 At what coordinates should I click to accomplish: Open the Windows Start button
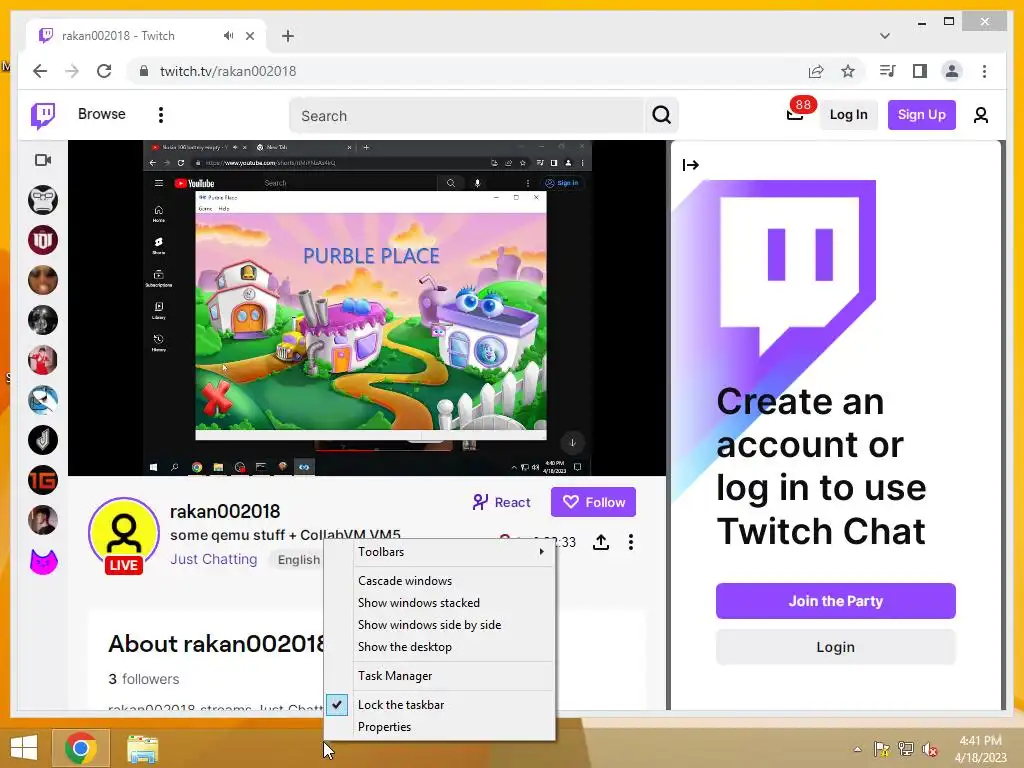coord(24,748)
